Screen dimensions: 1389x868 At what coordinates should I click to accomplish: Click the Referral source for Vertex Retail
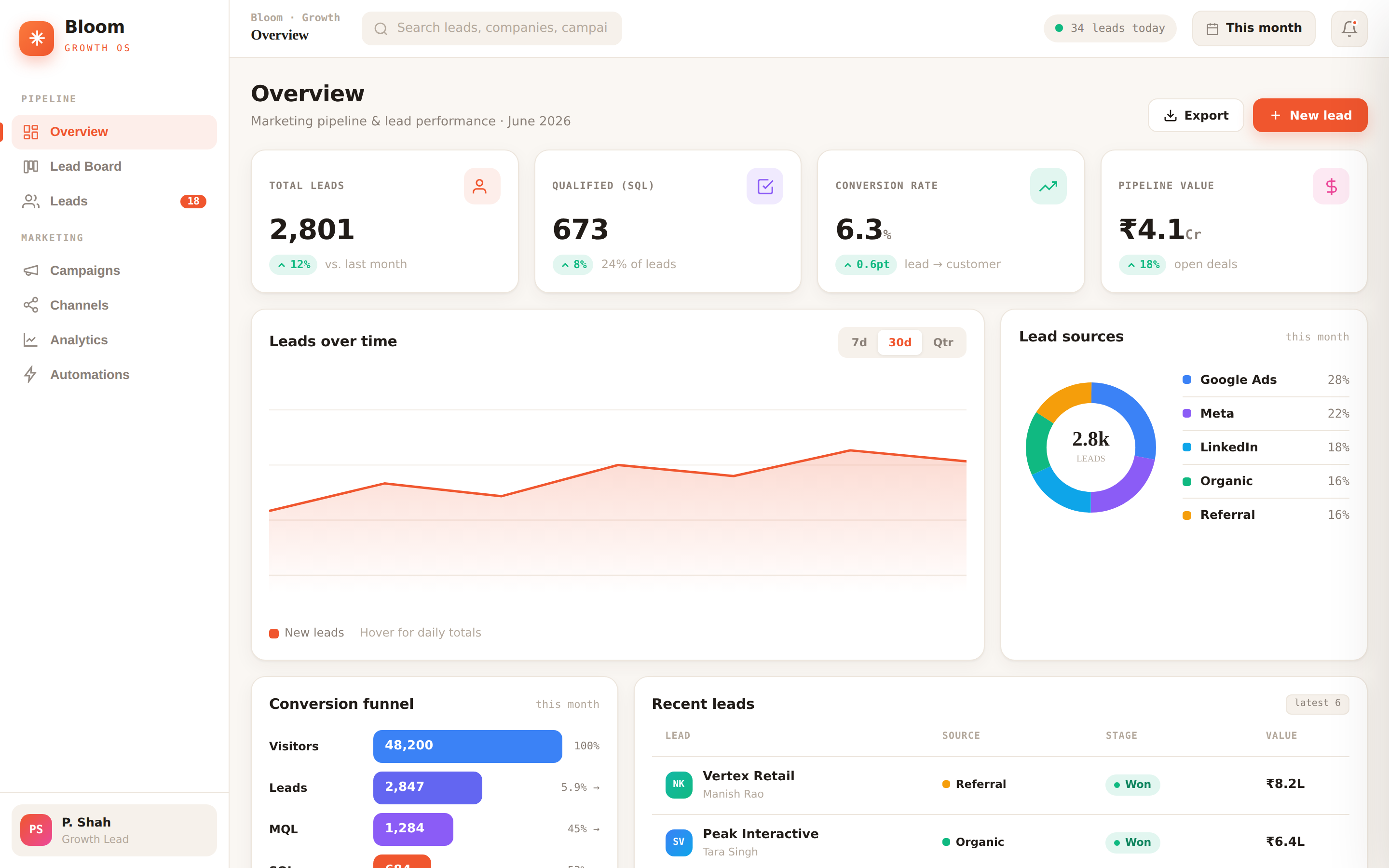point(974,785)
